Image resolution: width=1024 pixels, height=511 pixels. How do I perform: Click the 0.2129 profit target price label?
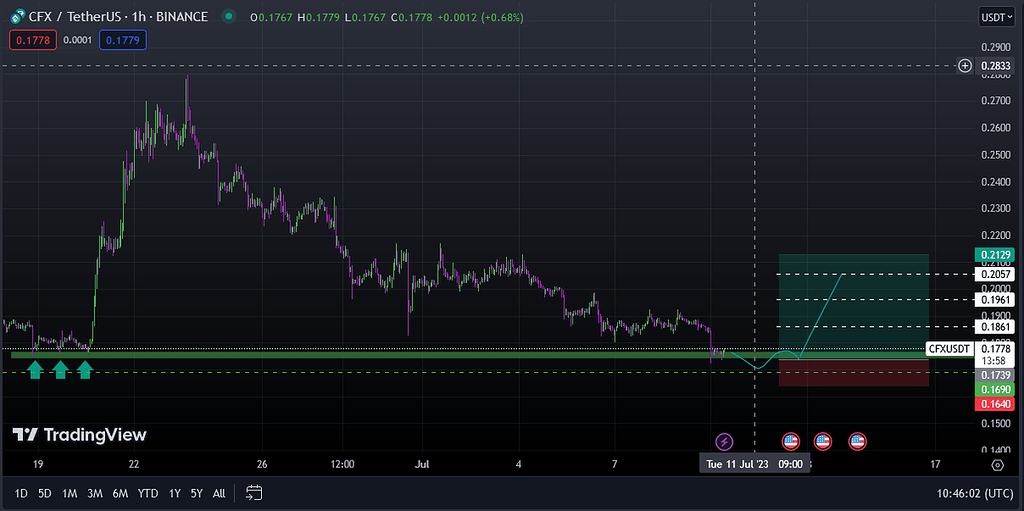coord(995,255)
